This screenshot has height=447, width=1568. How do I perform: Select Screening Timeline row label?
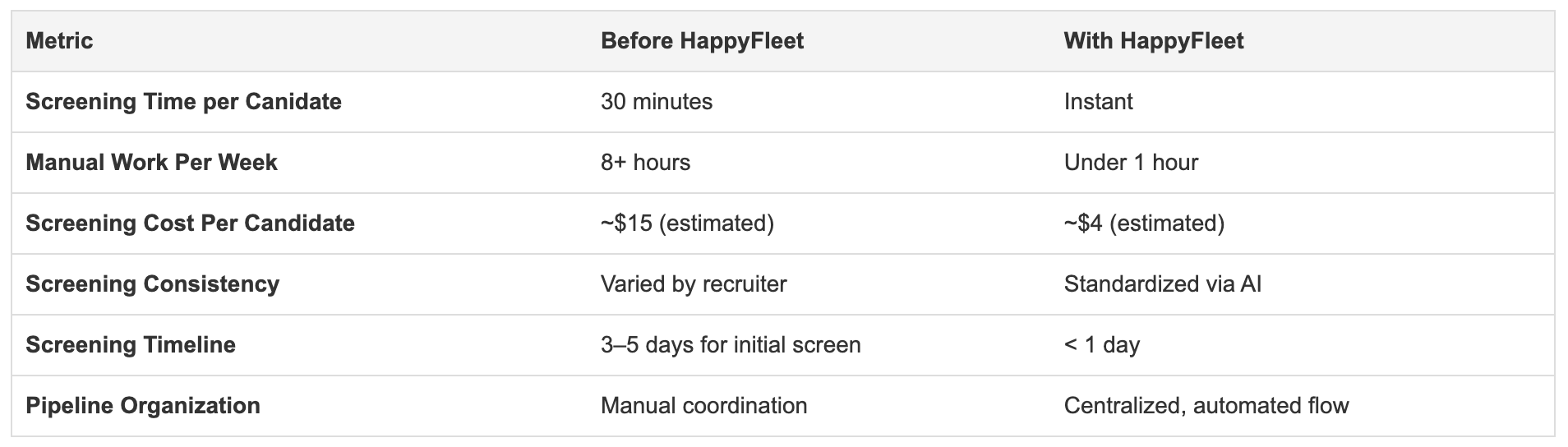point(130,345)
